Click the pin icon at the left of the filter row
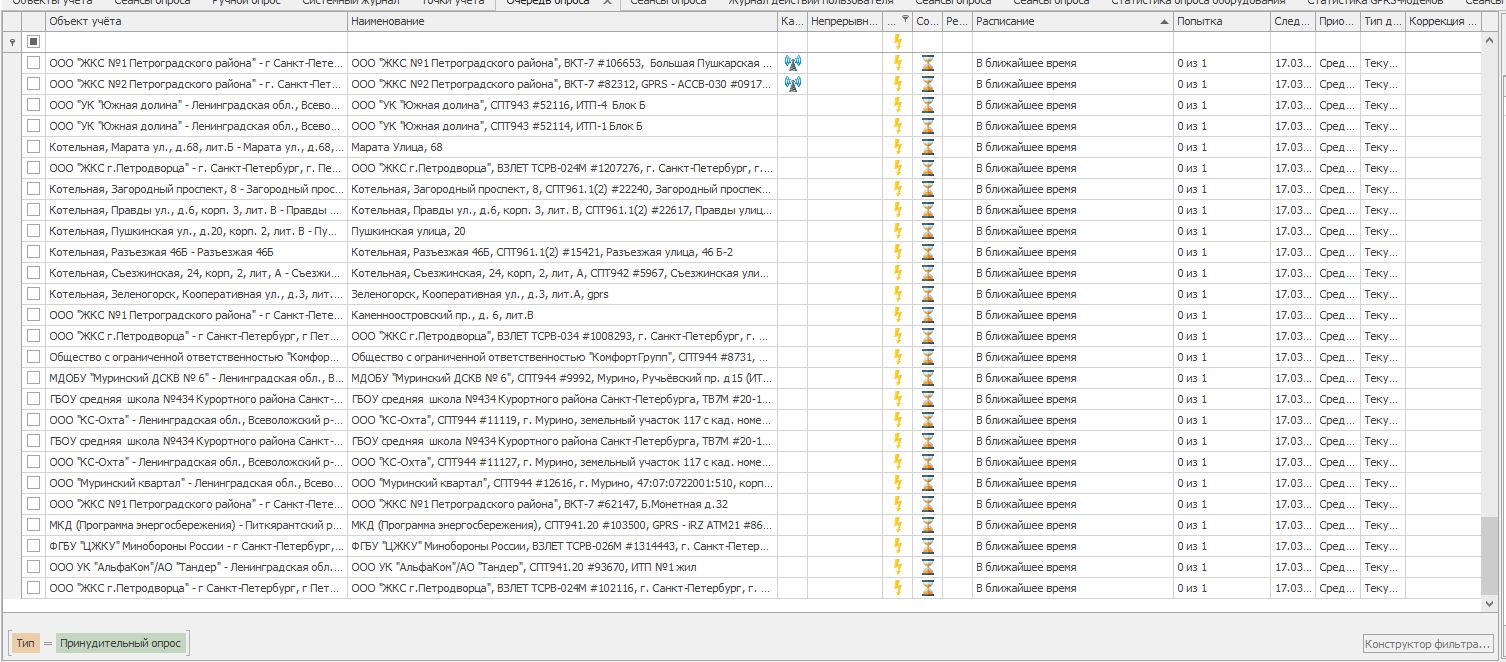 coord(12,42)
